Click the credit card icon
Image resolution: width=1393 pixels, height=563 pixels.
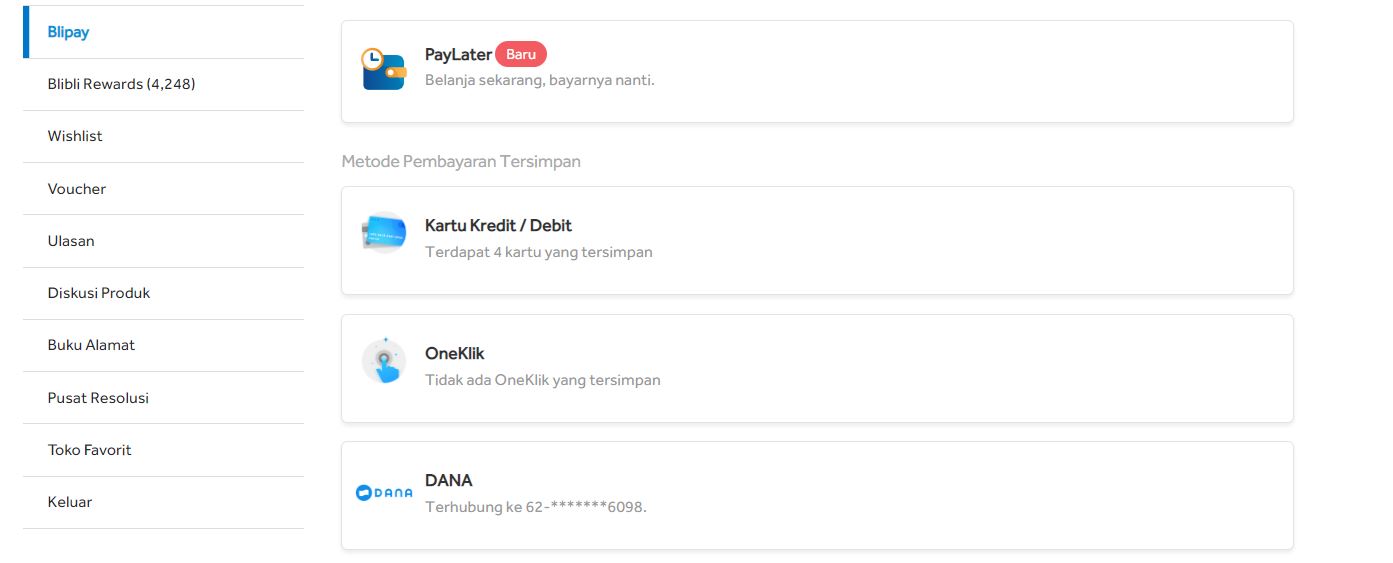383,234
